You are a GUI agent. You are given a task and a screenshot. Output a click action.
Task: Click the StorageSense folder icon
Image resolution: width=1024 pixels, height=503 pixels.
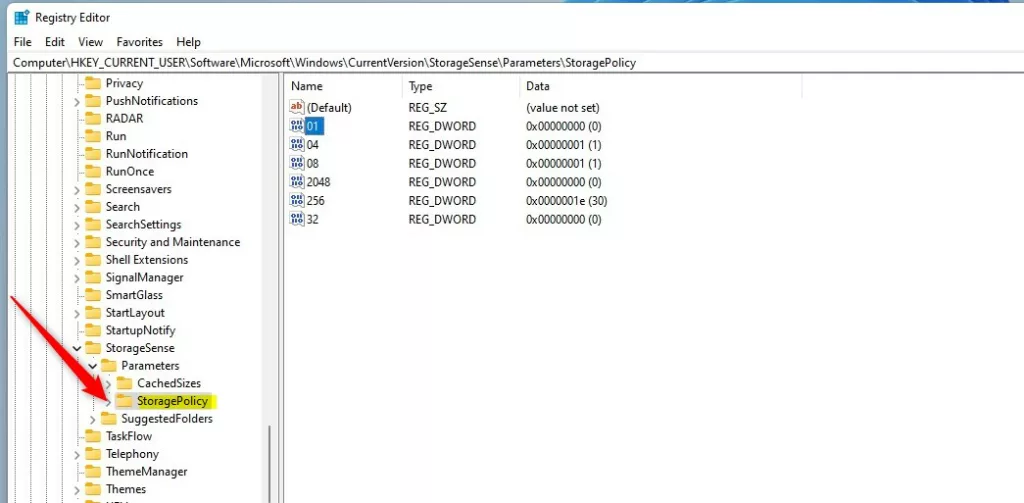[x=93, y=348]
